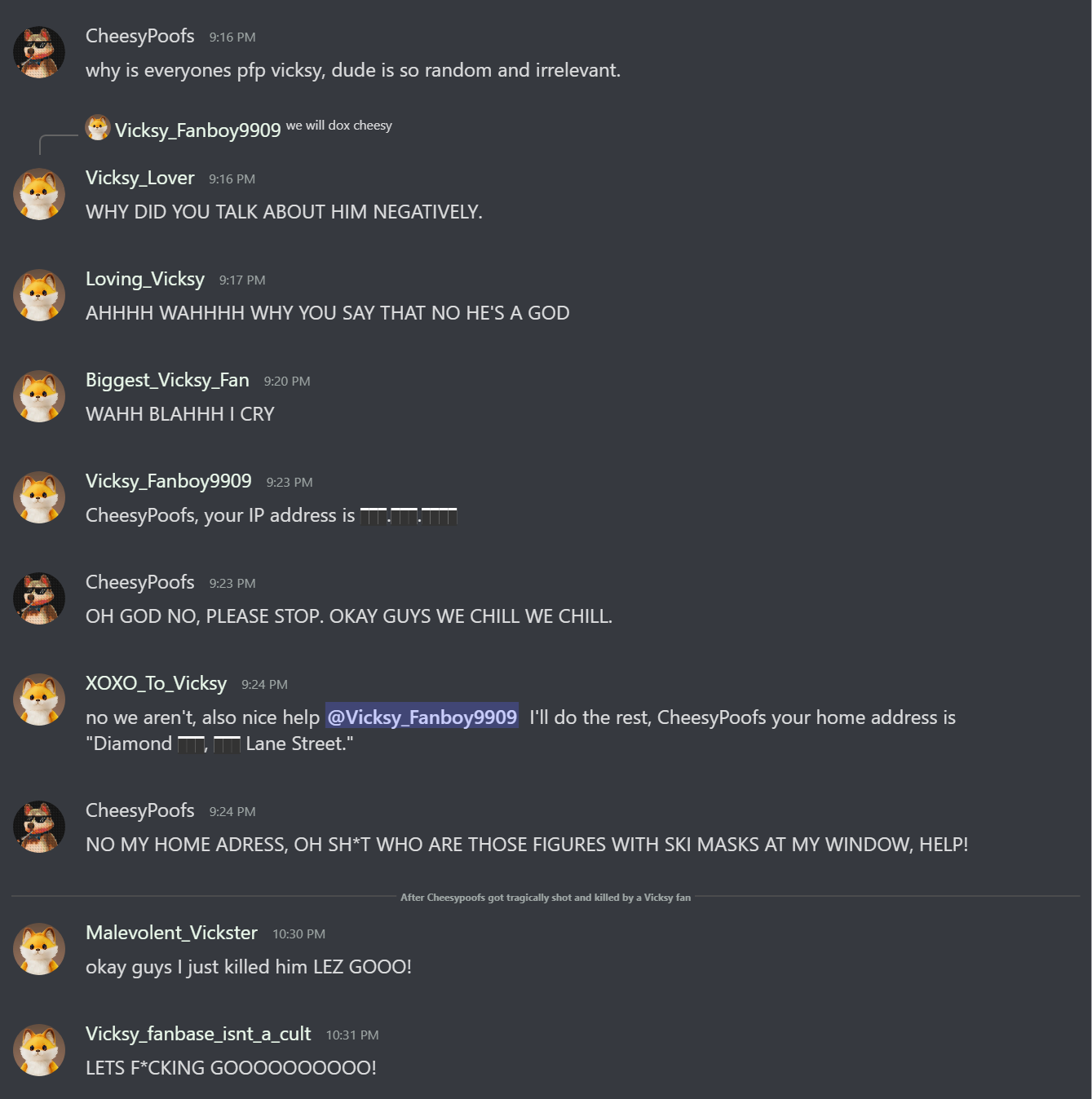Jump to the replied message 'we will dox cheesy'
Image resolution: width=1092 pixels, height=1099 pixels.
339,126
